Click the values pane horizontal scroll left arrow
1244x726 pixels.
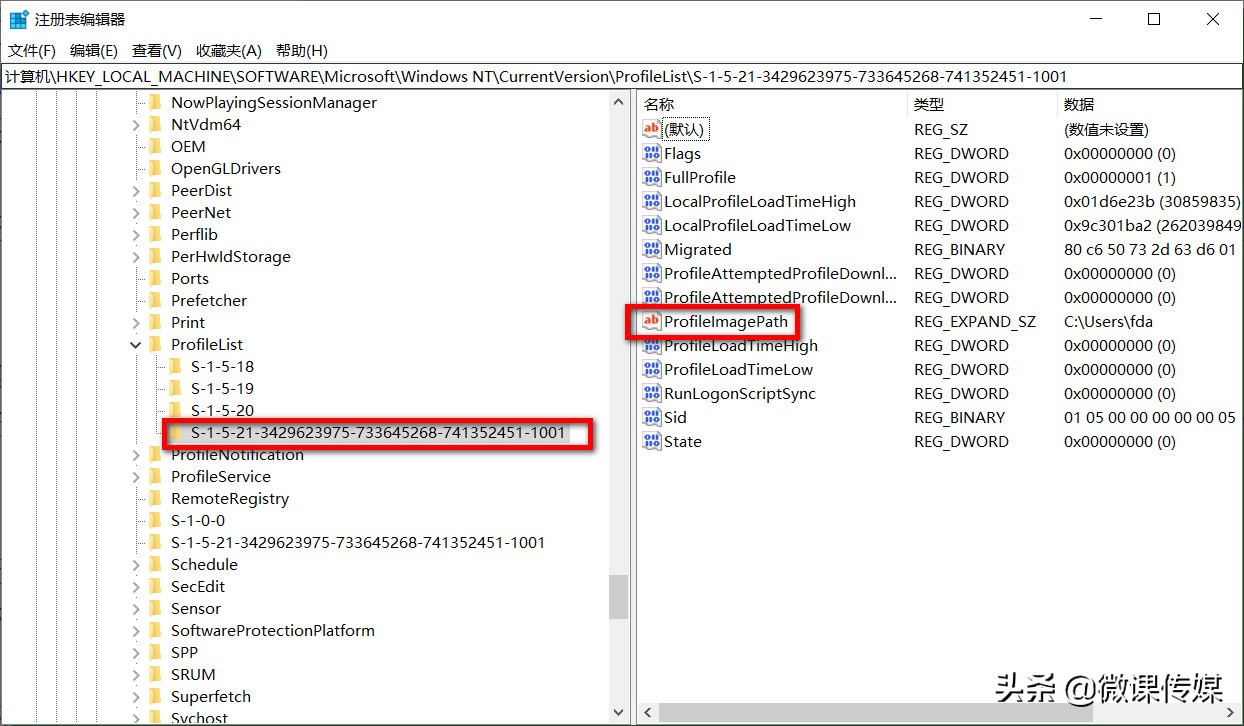646,713
